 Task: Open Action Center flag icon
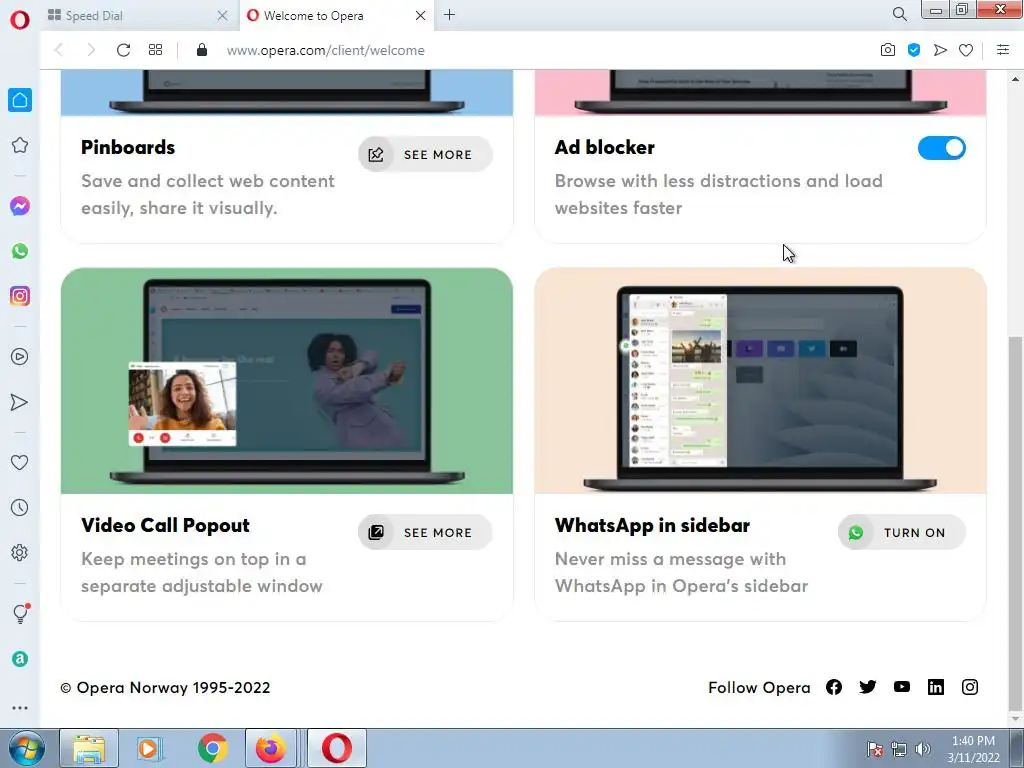[874, 749]
